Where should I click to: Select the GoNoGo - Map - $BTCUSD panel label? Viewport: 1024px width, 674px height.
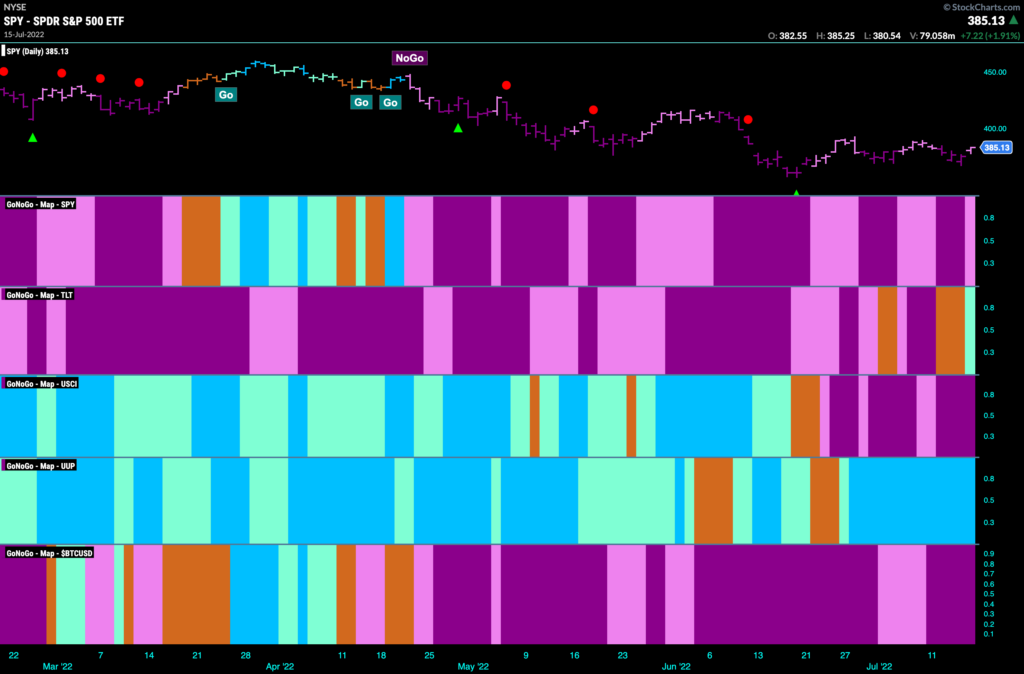tap(49, 553)
